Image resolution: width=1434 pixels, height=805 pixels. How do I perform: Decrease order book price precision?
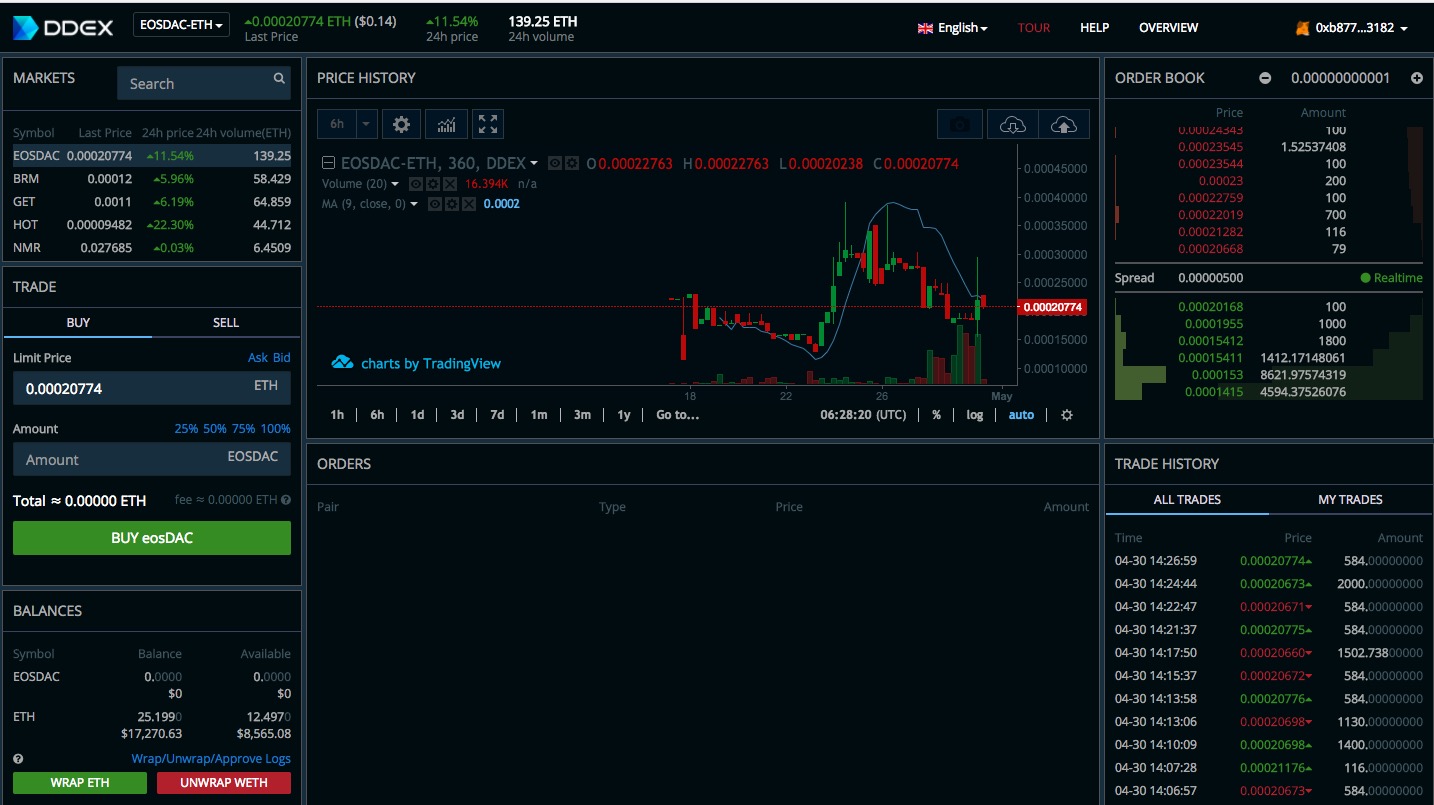[x=1265, y=78]
